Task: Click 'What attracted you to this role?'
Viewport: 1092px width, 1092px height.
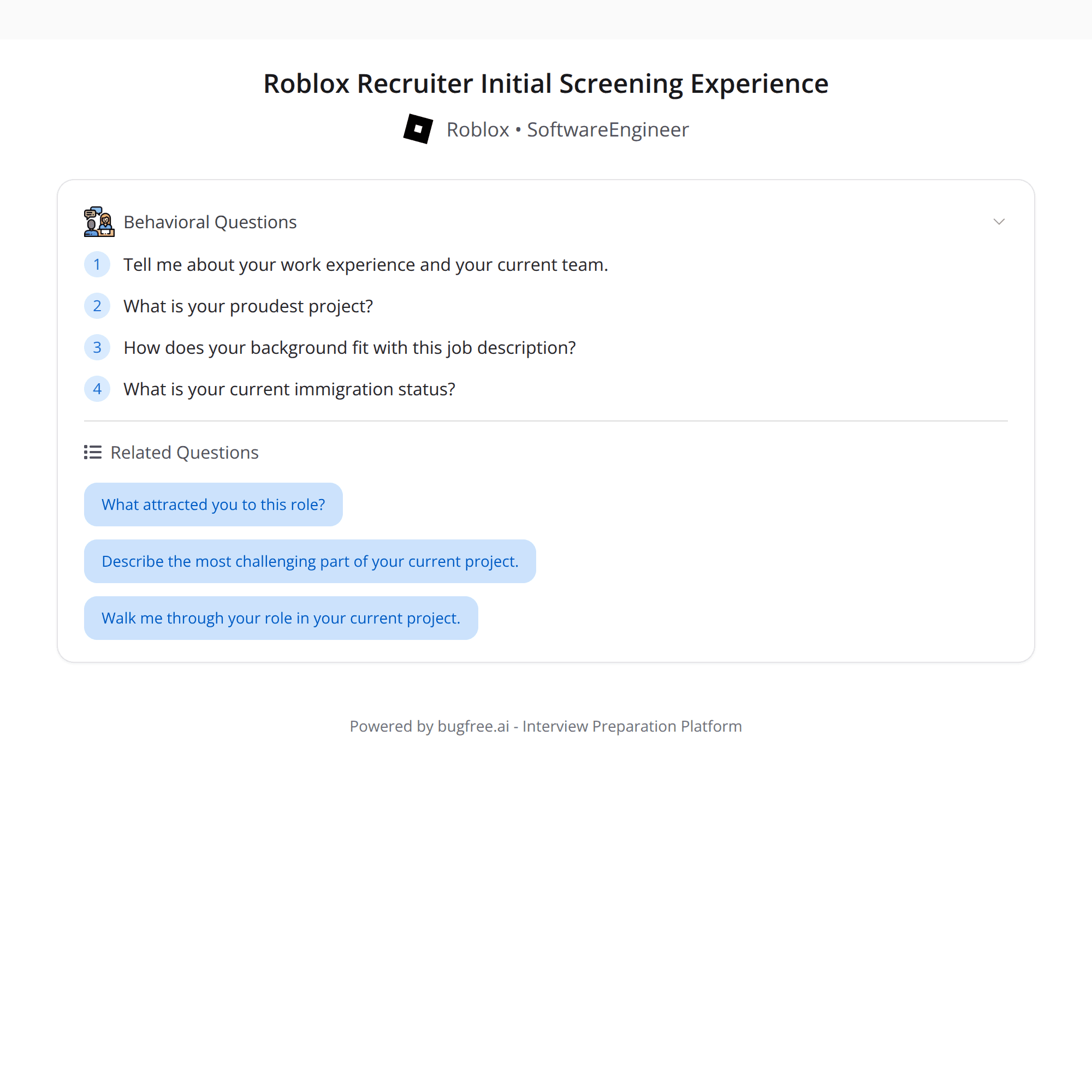Action: [213, 504]
